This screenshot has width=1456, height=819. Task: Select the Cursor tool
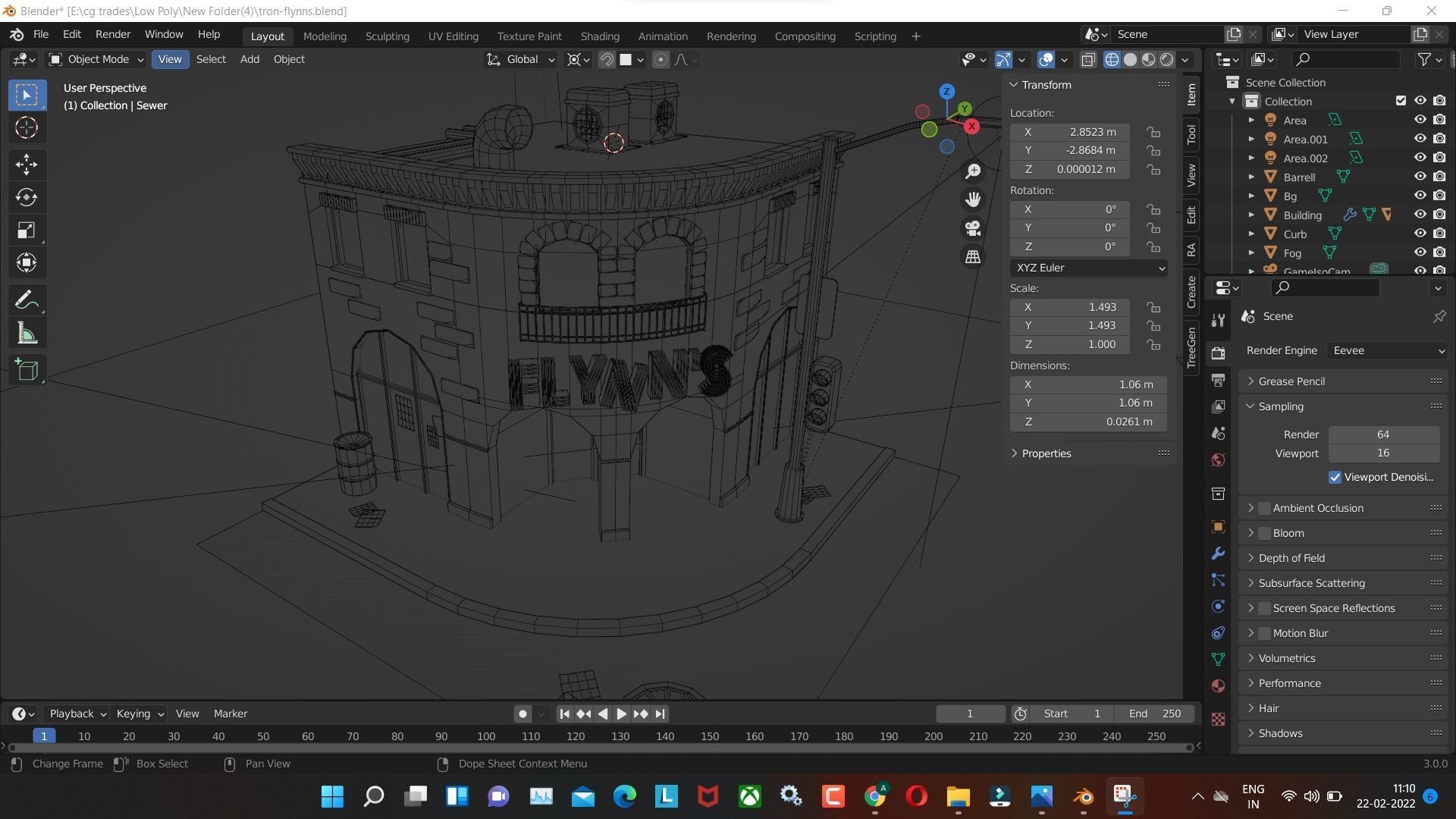(x=27, y=128)
